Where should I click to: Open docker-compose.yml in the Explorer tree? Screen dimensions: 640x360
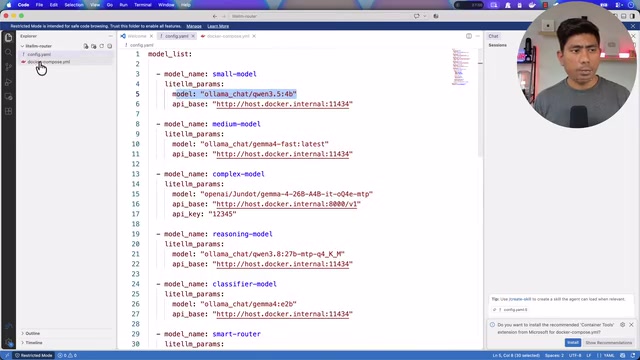coord(49,62)
